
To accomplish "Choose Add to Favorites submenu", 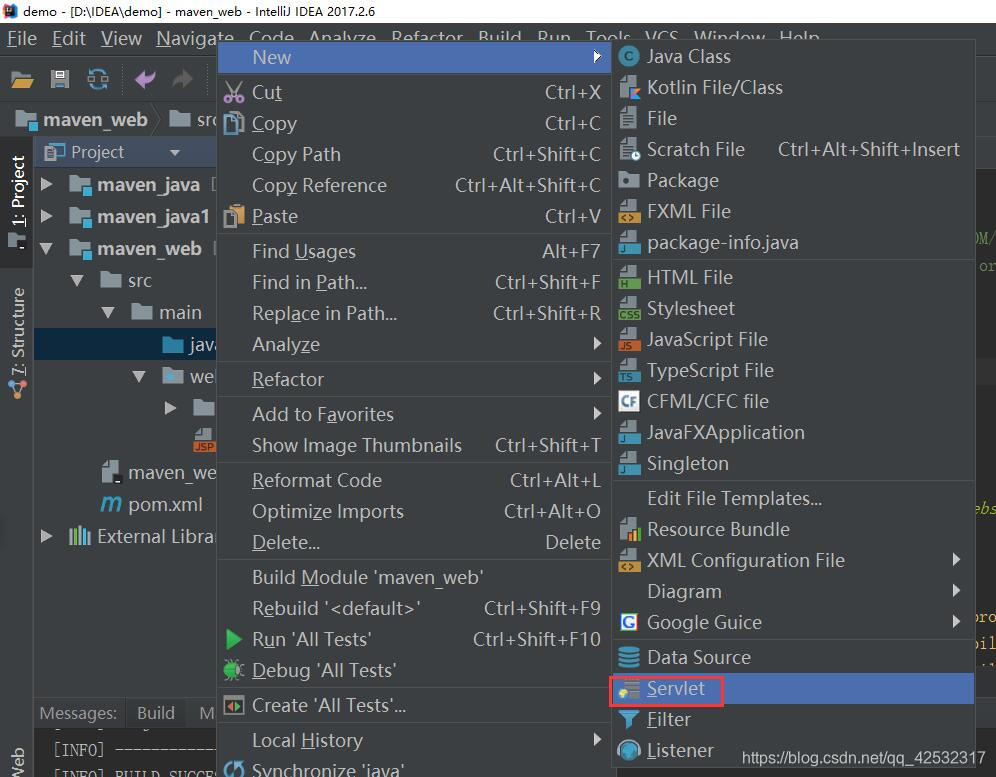I will tap(414, 414).
